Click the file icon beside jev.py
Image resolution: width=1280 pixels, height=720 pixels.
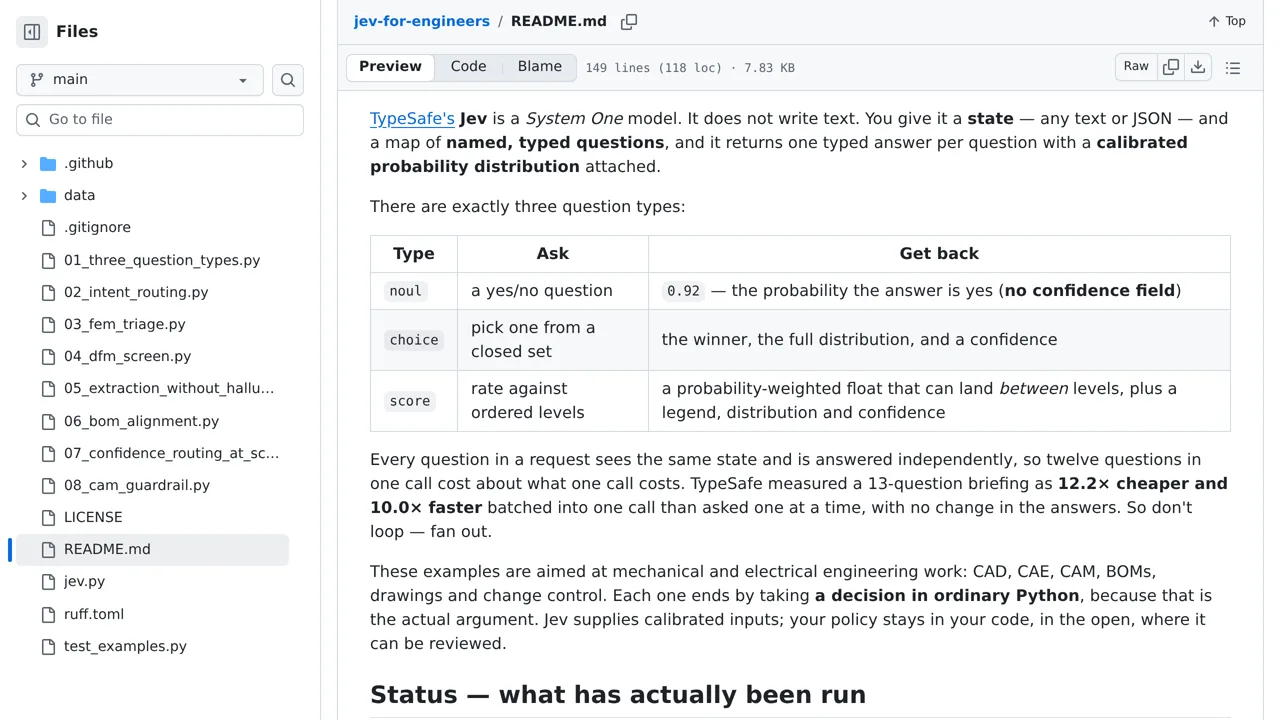48,581
